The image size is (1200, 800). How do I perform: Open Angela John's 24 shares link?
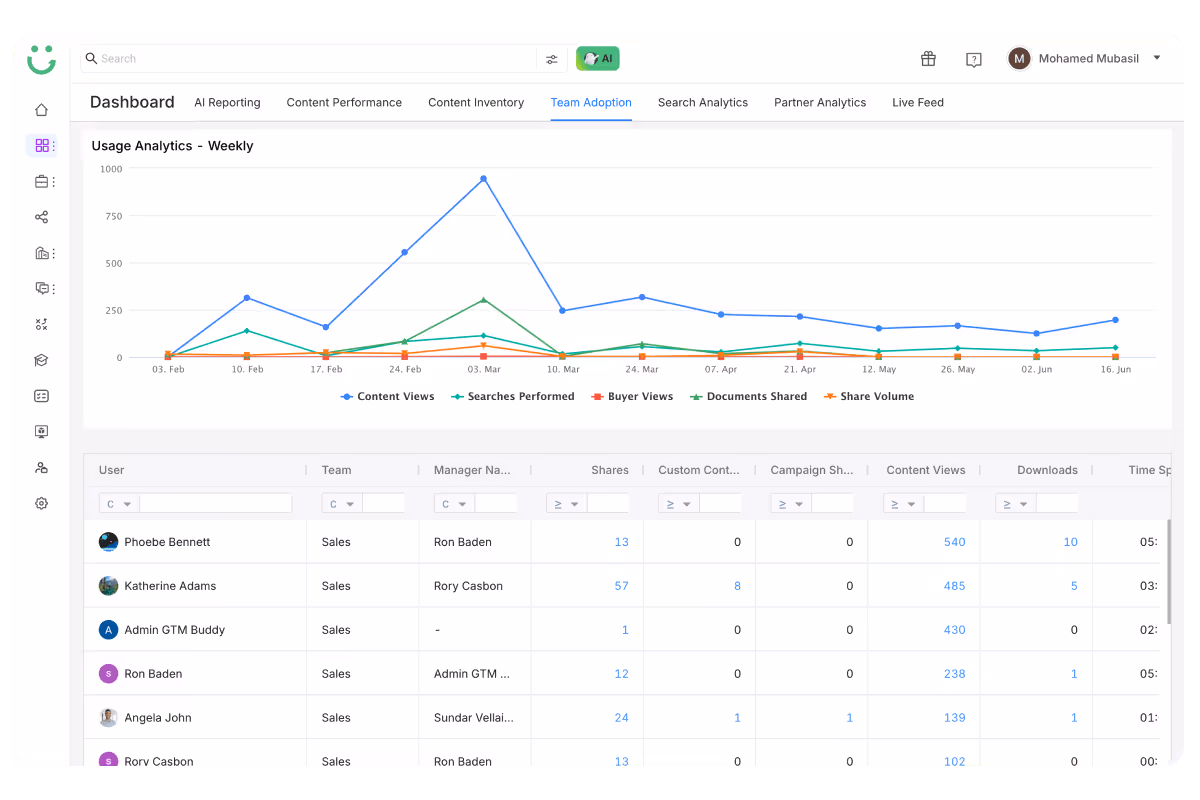tap(622, 718)
